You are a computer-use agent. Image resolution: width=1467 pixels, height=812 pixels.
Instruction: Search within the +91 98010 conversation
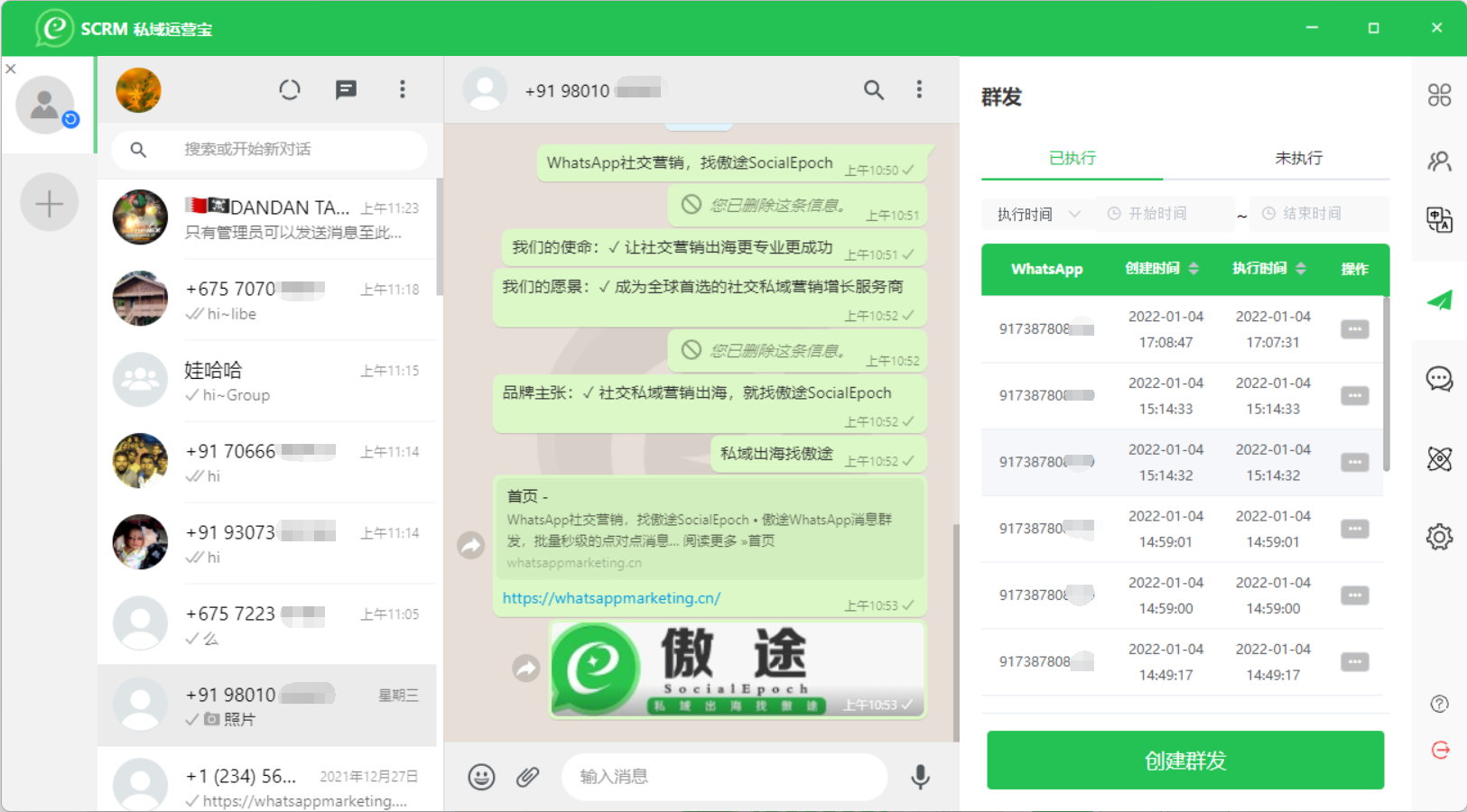click(873, 89)
